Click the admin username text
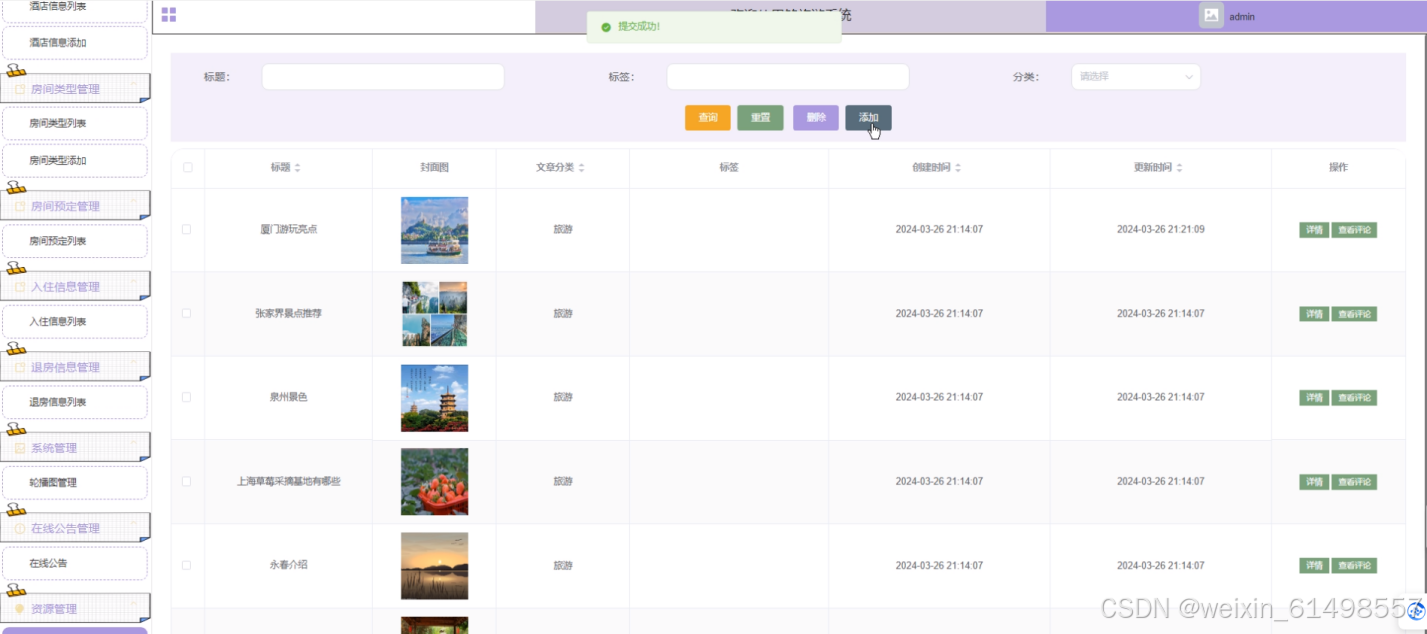Screen dimensions: 1427x634 [1242, 17]
